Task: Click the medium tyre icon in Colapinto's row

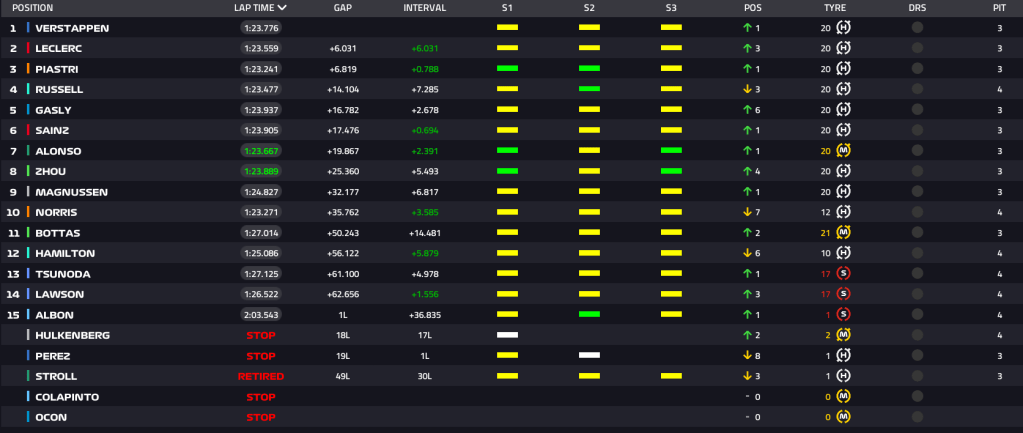Action: 843,396
